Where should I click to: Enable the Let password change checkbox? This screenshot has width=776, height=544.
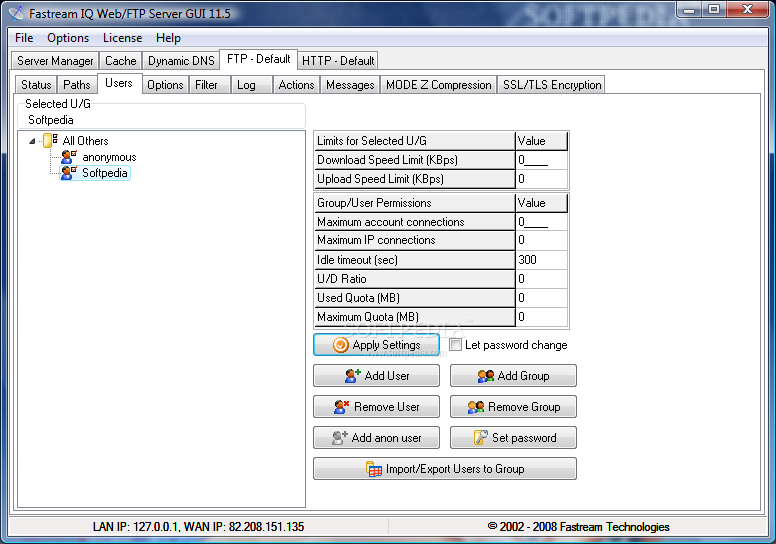click(x=455, y=345)
